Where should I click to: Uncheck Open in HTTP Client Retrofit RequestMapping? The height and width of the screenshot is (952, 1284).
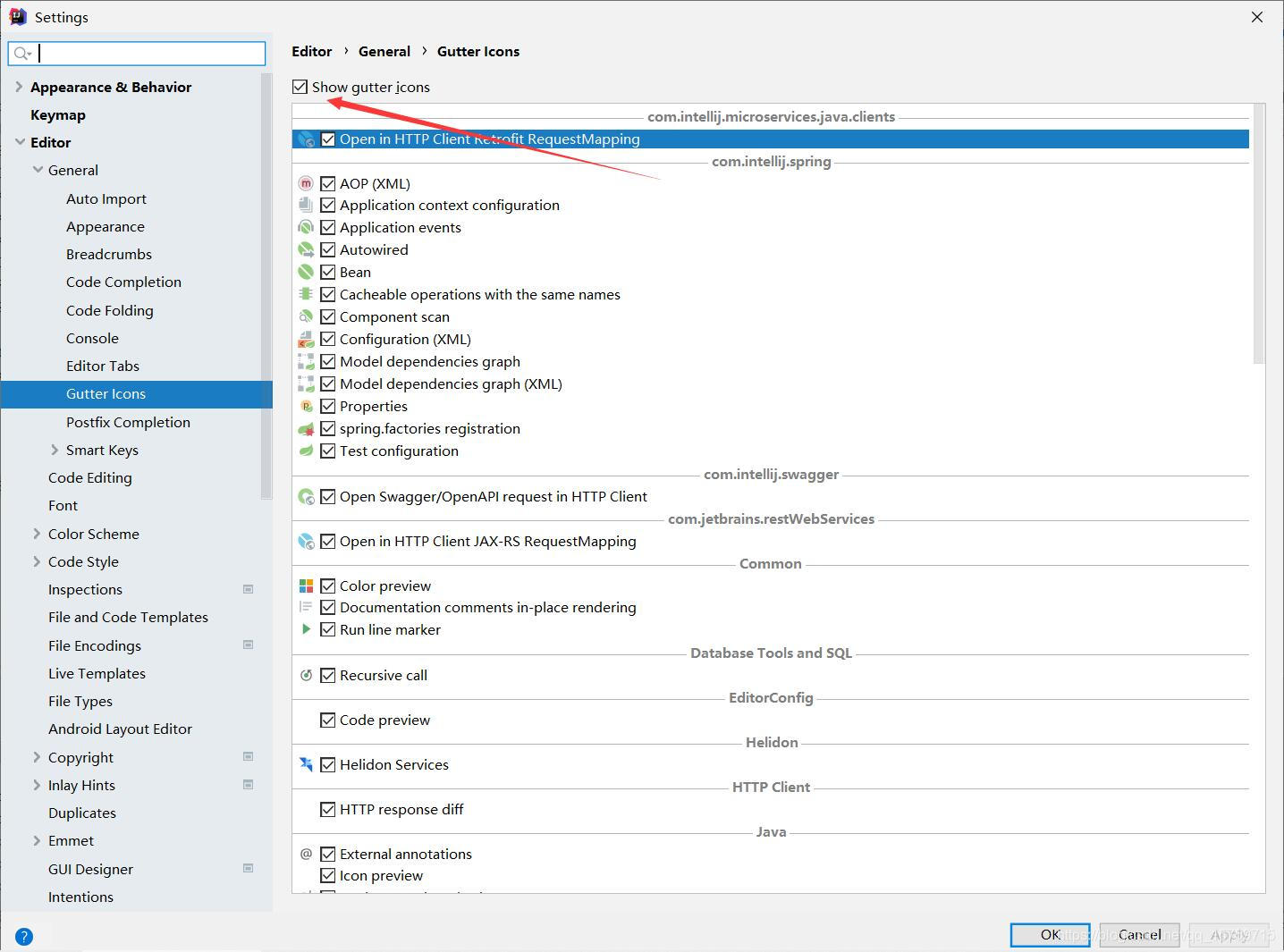328,139
